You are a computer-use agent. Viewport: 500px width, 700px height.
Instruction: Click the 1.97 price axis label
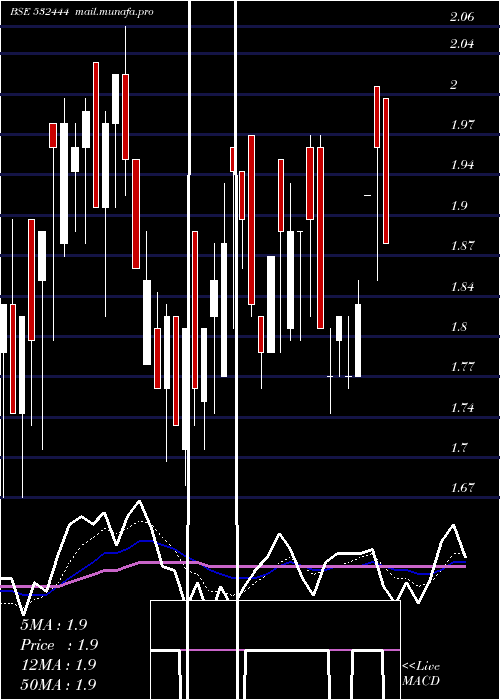[462, 125]
